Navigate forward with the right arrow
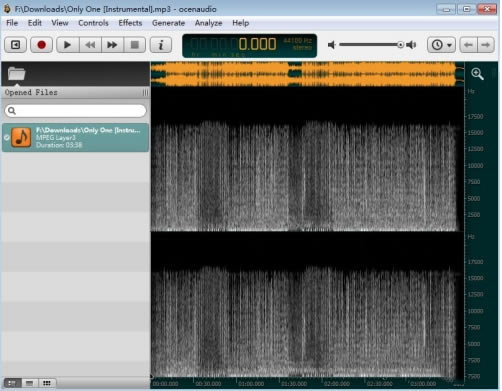Viewport: 502px width, 391px height. tap(486, 45)
